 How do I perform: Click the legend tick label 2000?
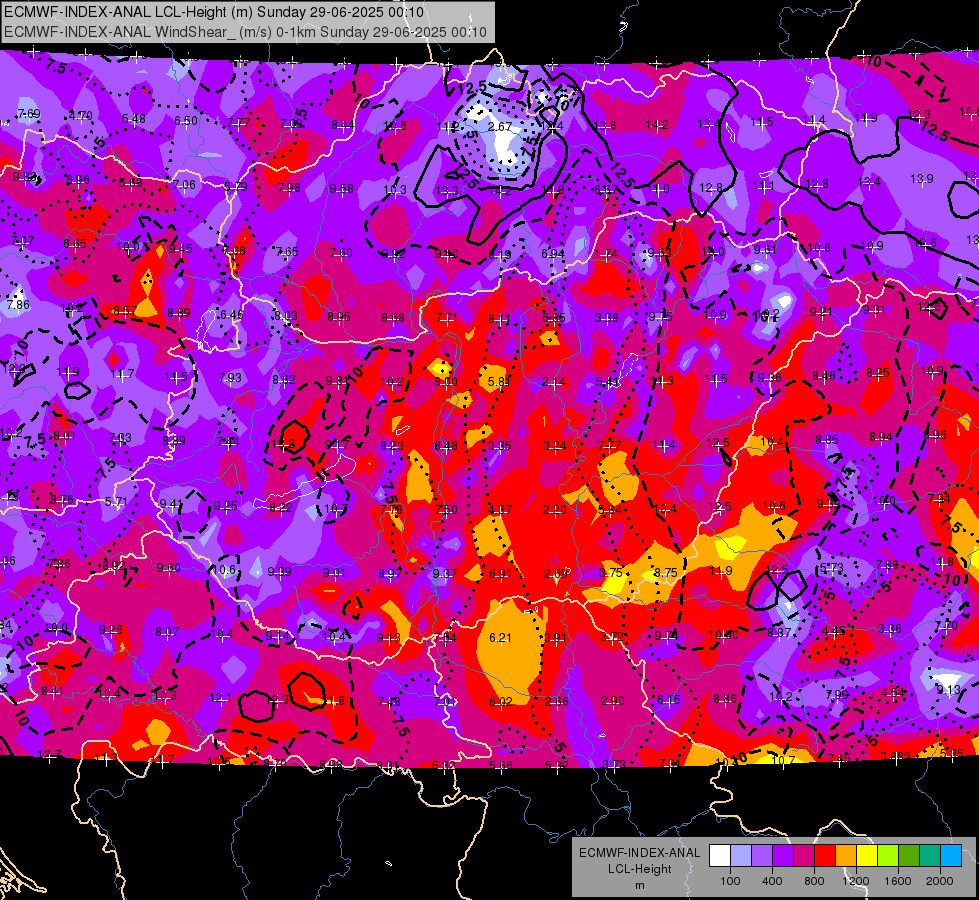(x=940, y=881)
